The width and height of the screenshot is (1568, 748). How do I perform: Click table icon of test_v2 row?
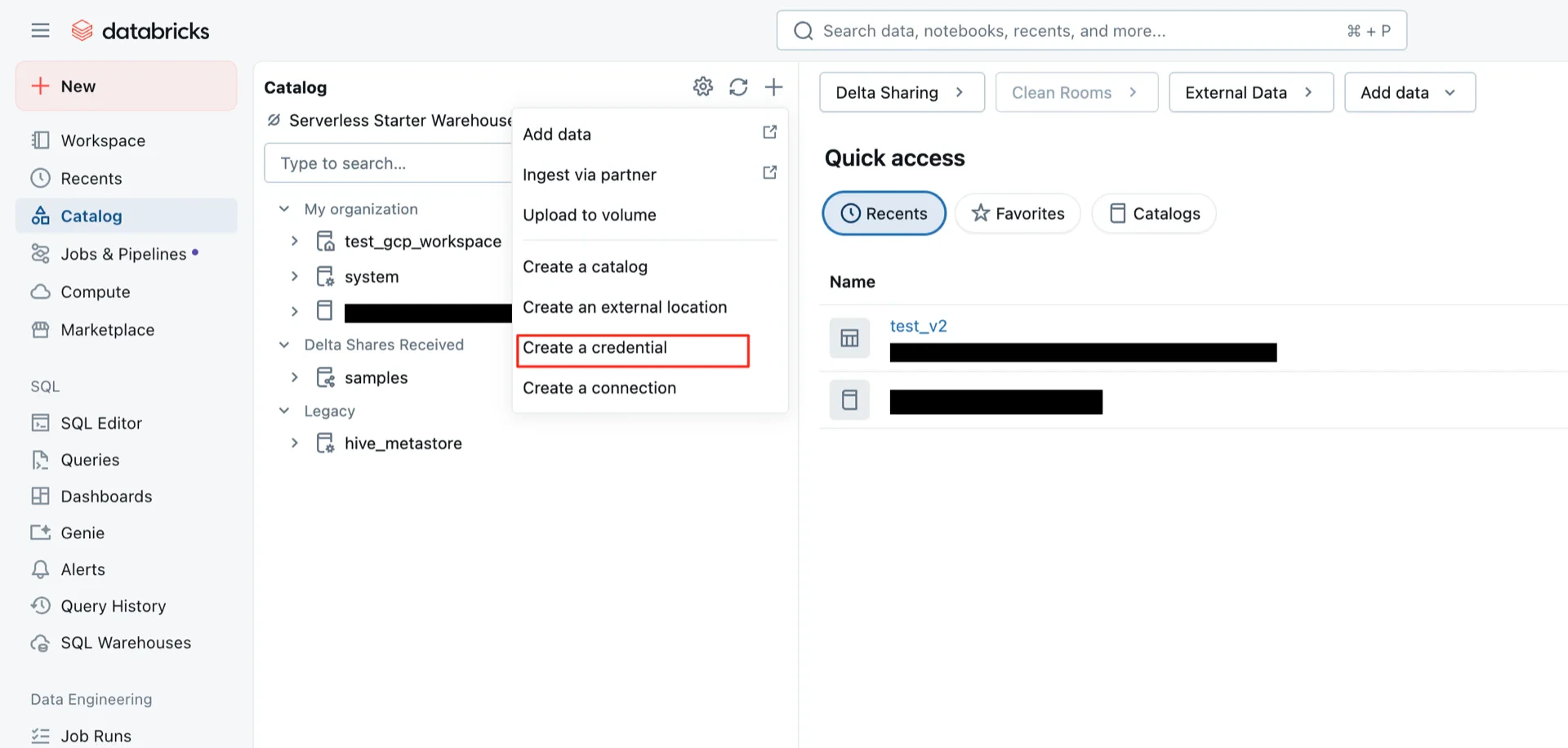click(x=849, y=338)
